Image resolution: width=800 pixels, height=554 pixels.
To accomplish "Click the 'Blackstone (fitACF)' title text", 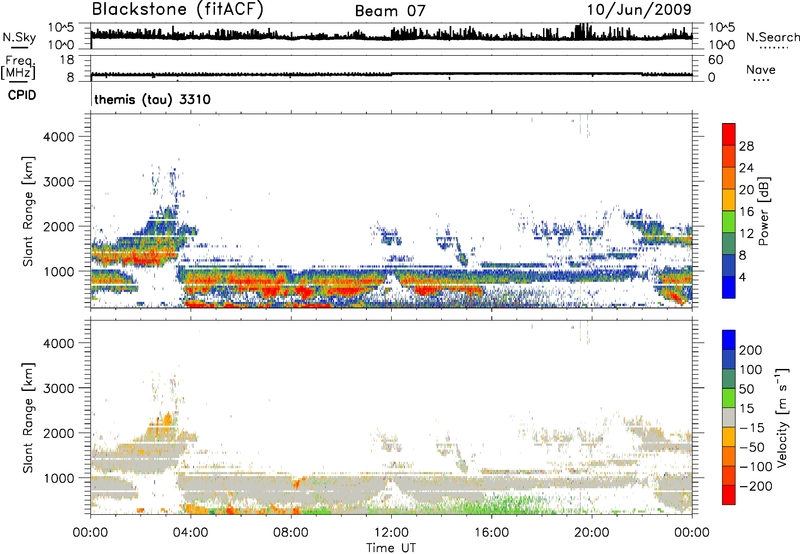I will (x=177, y=9).
